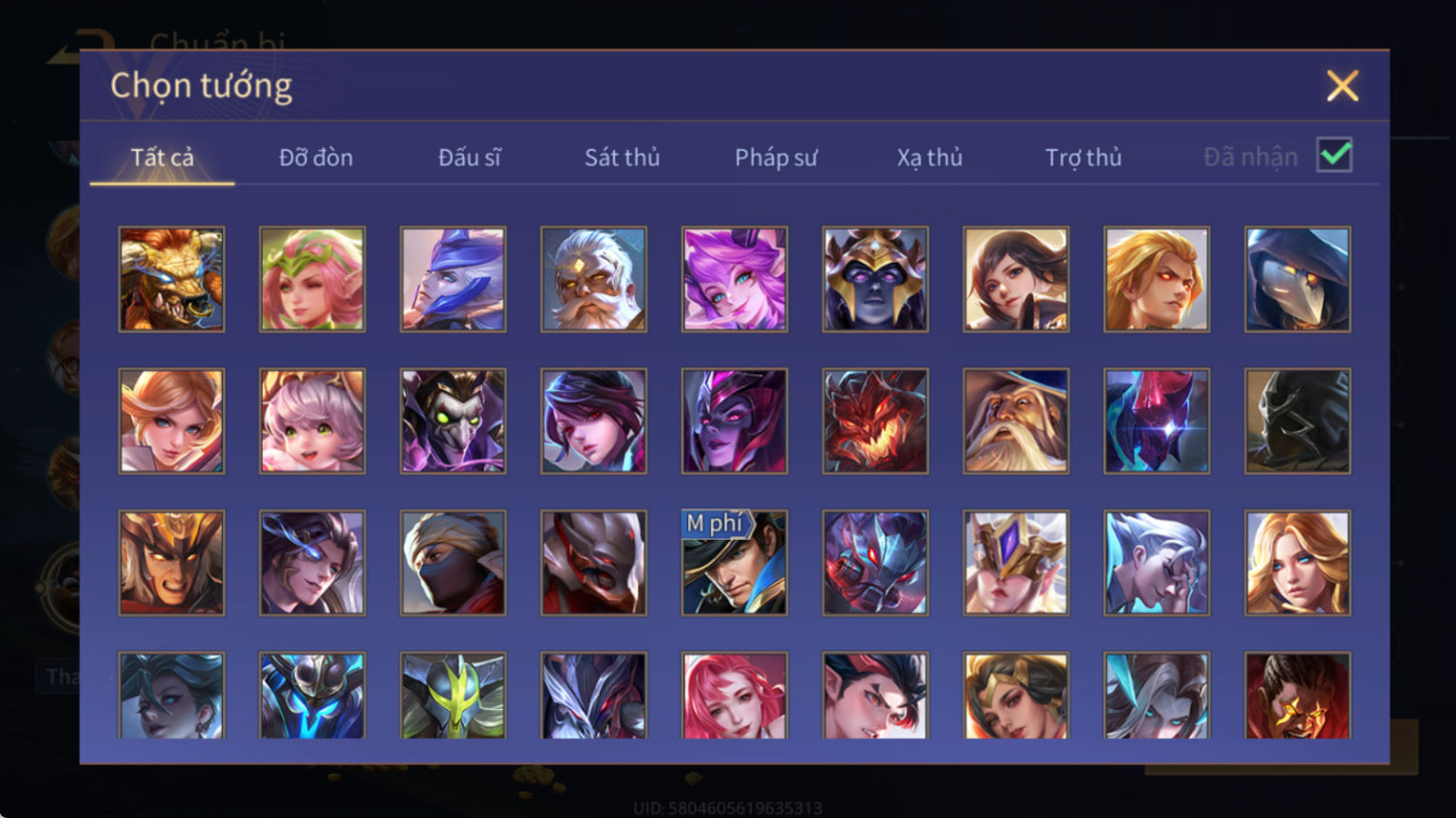The image size is (1456, 818).
Task: Choose the masked ninja with headband
Action: point(453,563)
